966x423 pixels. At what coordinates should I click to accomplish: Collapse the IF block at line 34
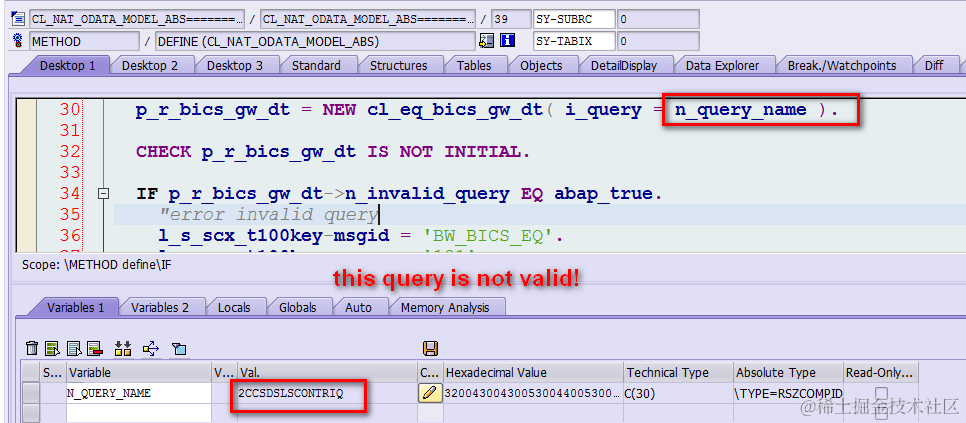[x=104, y=194]
